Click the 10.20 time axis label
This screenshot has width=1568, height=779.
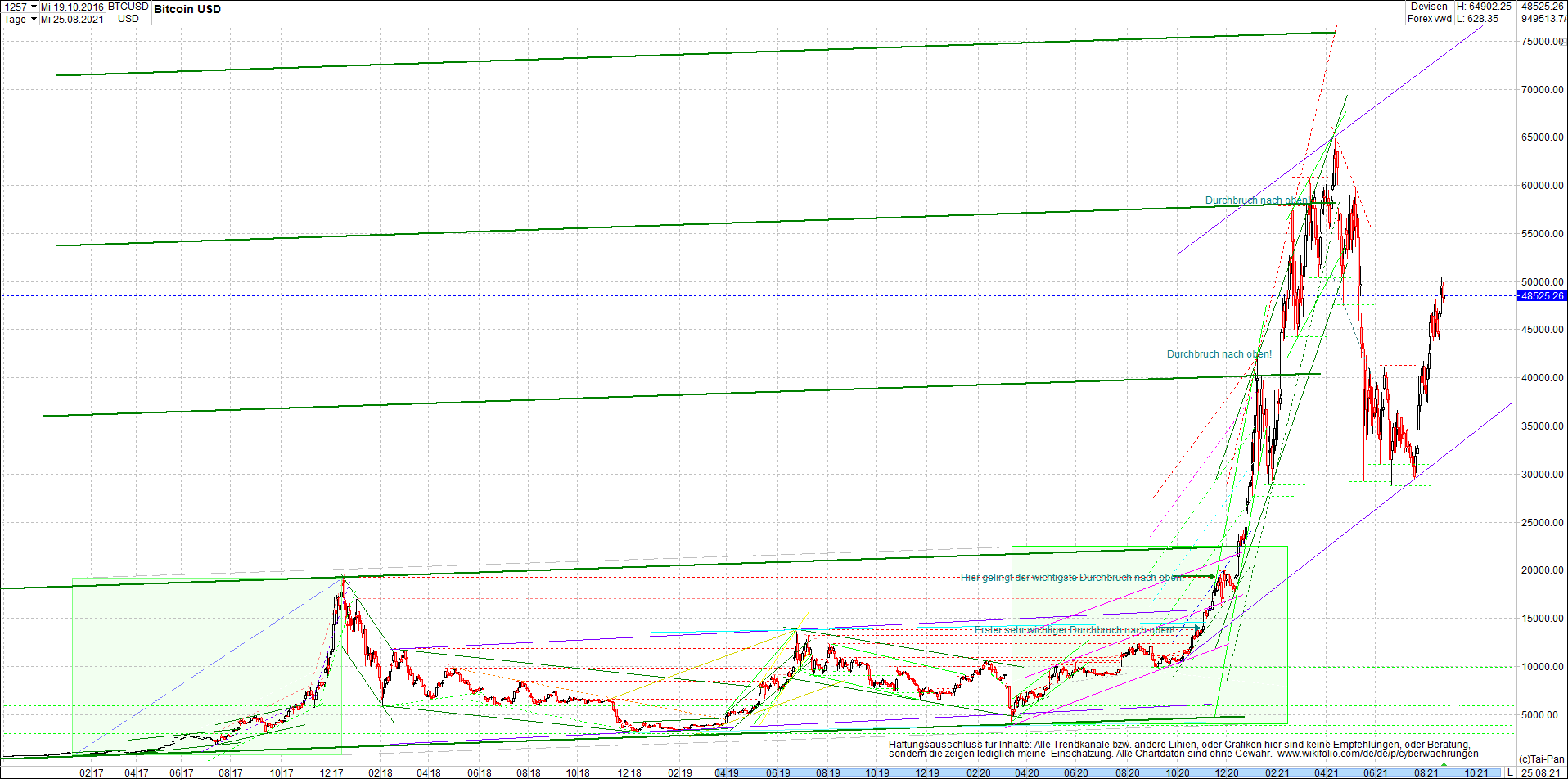[x=1178, y=773]
